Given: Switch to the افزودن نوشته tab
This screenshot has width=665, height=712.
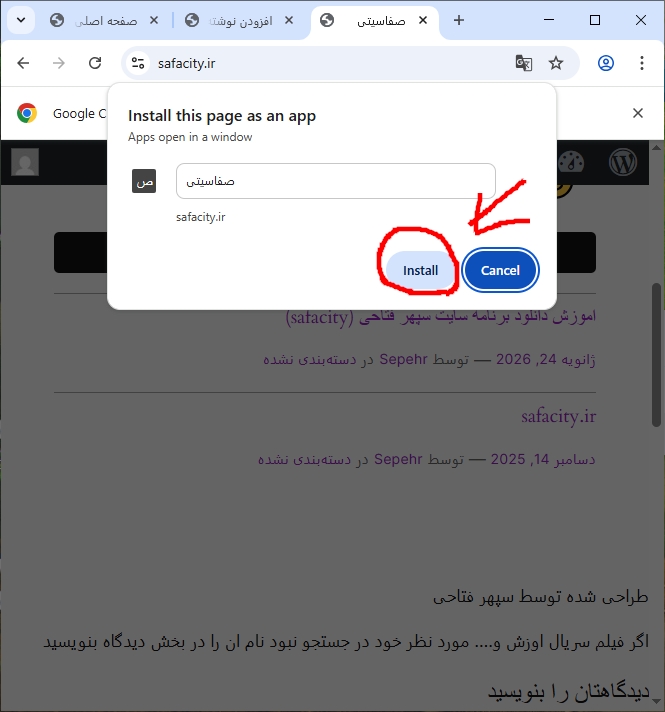Looking at the screenshot, I should pos(239,21).
